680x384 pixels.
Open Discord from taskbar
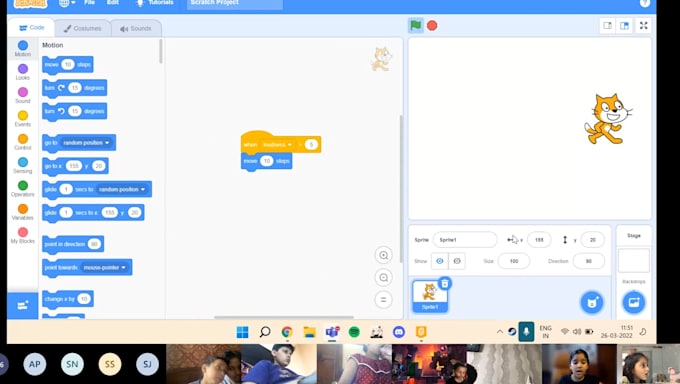399,332
